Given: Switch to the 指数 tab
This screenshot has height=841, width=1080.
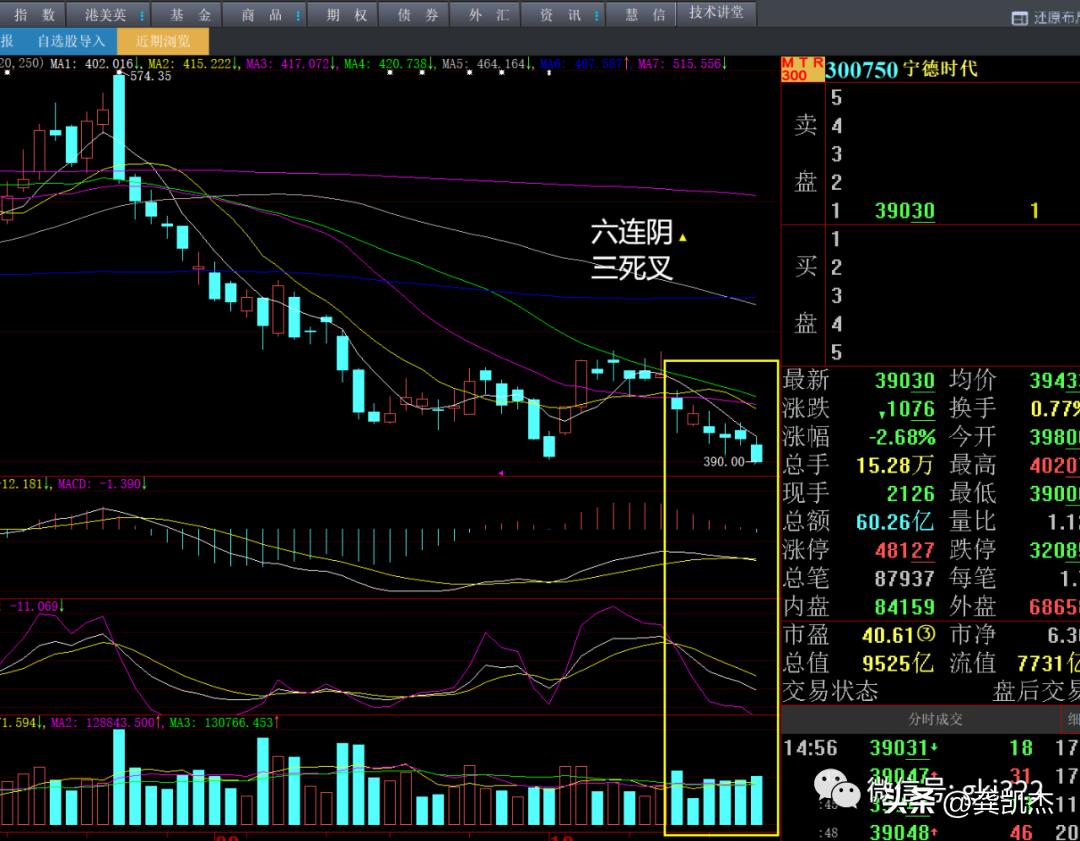Looking at the screenshot, I should [34, 14].
